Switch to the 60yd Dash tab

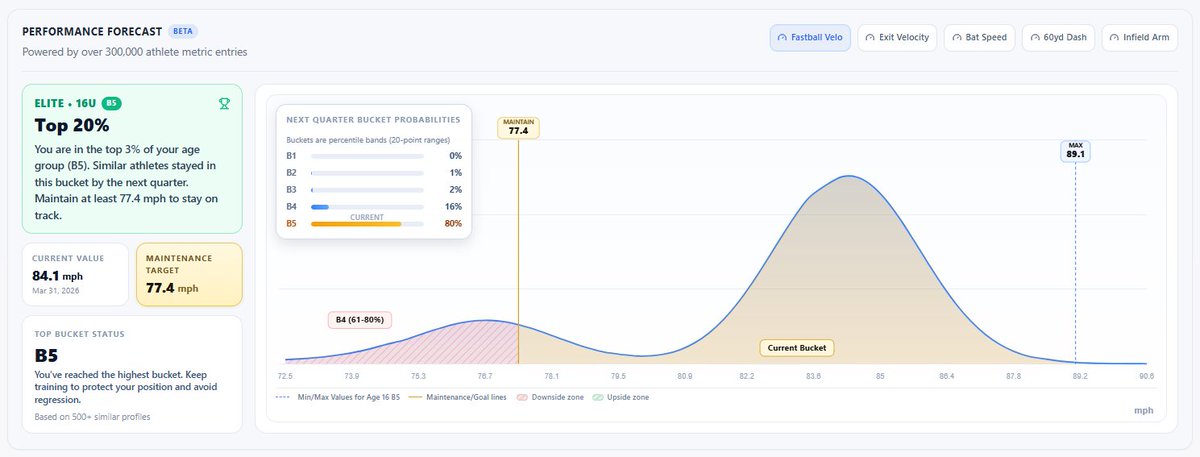1058,38
